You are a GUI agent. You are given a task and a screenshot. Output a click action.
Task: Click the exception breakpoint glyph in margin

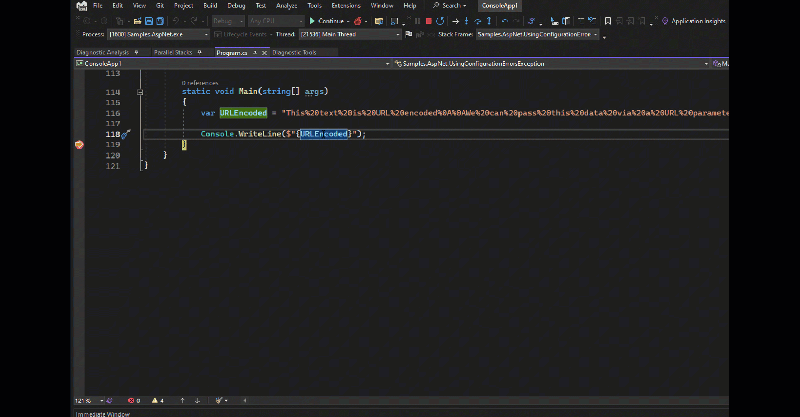point(79,145)
